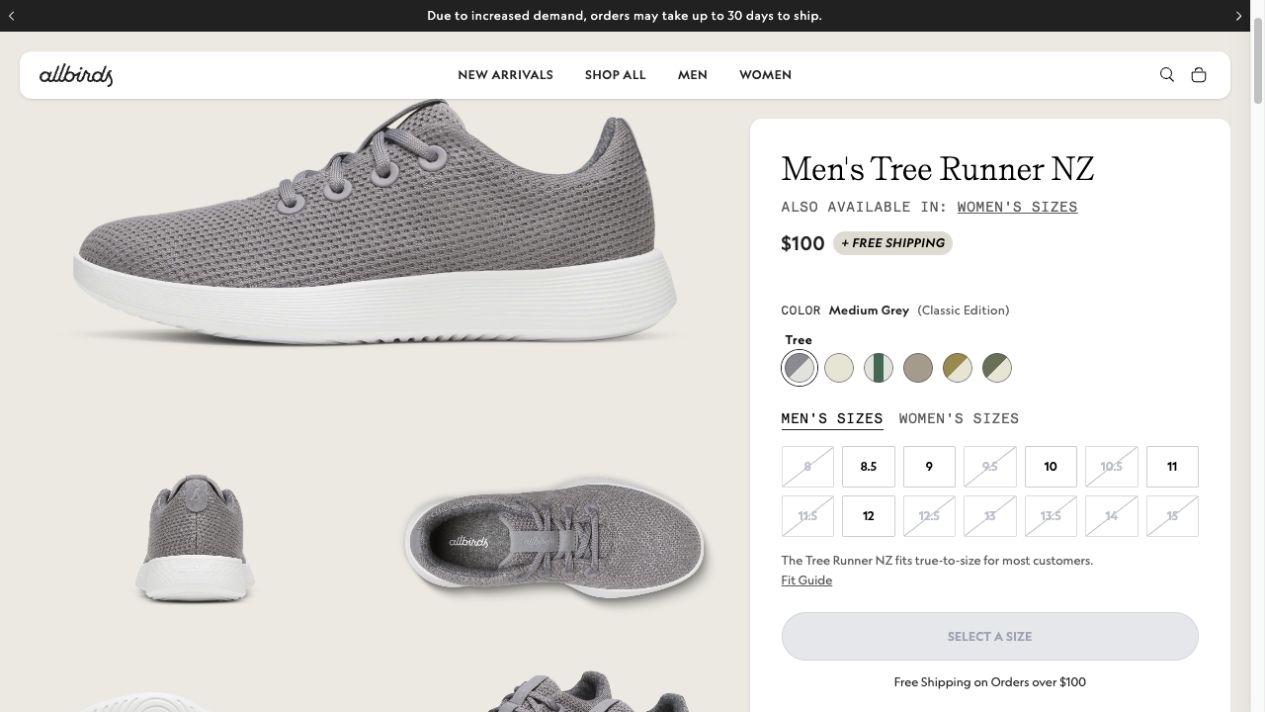The width and height of the screenshot is (1265, 712).
Task: Select sold-out size 10.5
Action: click(1111, 467)
